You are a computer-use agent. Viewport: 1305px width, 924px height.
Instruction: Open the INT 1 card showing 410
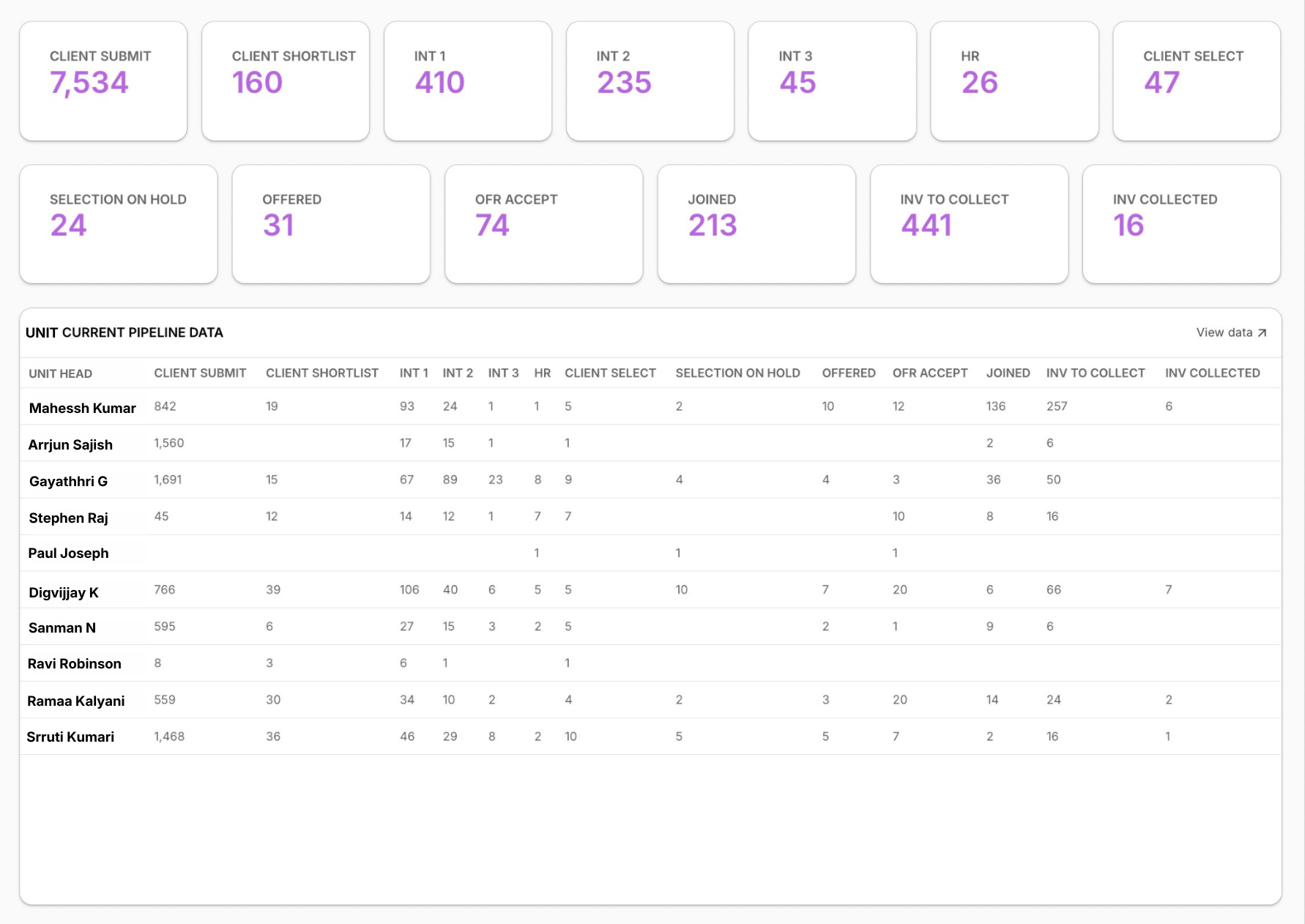pyautogui.click(x=468, y=81)
